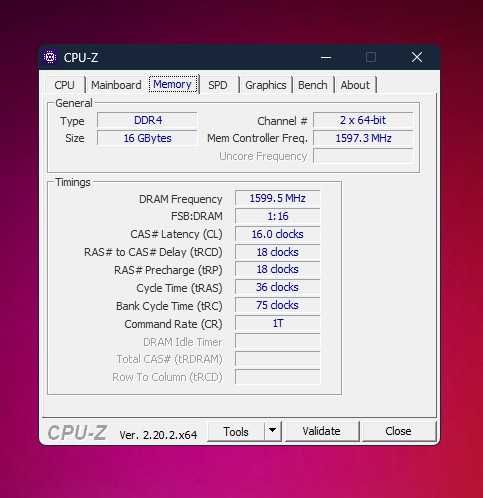
Task: Click the Close button at bottom
Action: click(x=398, y=431)
